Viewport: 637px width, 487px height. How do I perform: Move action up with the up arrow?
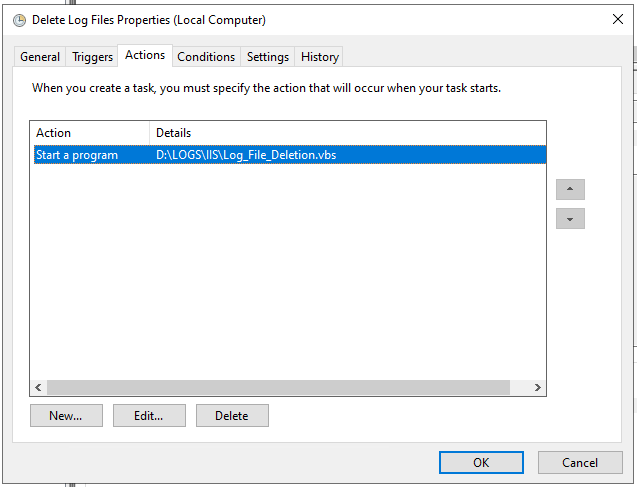(570, 190)
